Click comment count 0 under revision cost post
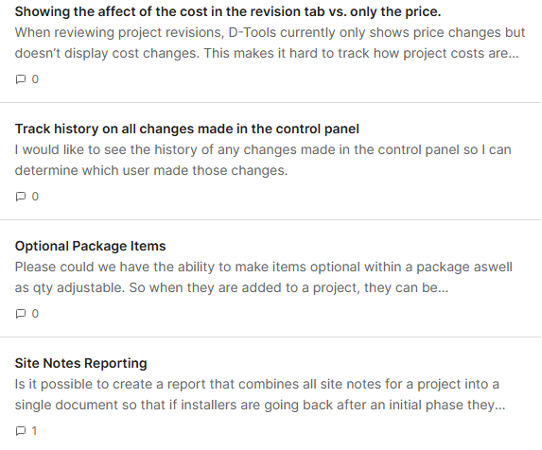Viewport: 542px width, 450px height. [x=35, y=79]
